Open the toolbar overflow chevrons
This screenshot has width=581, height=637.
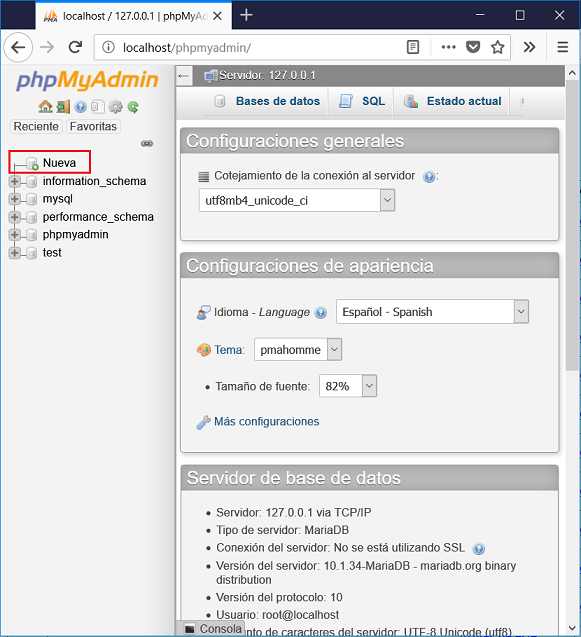point(529,47)
